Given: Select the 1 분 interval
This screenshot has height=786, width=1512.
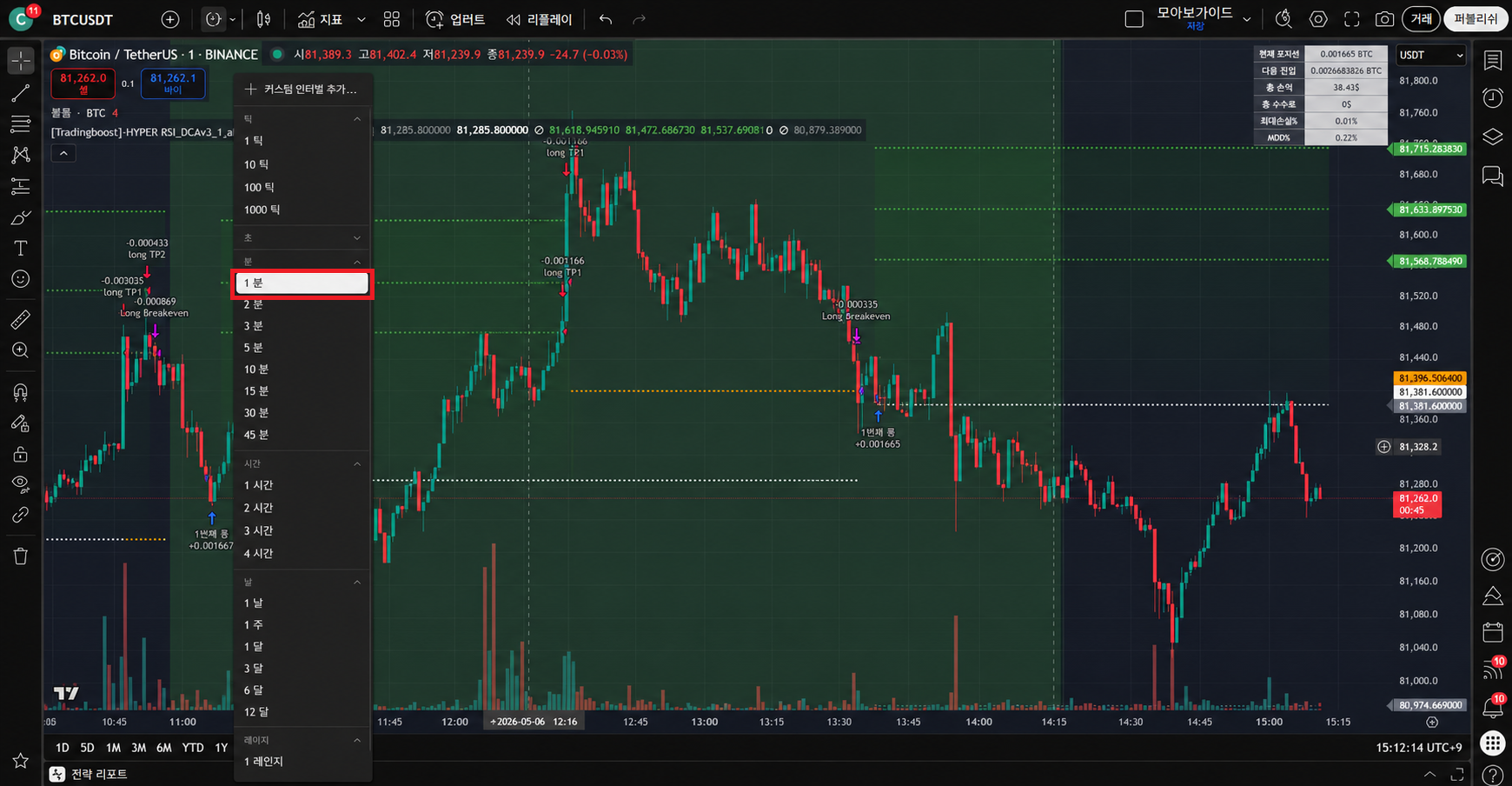Looking at the screenshot, I should (302, 283).
